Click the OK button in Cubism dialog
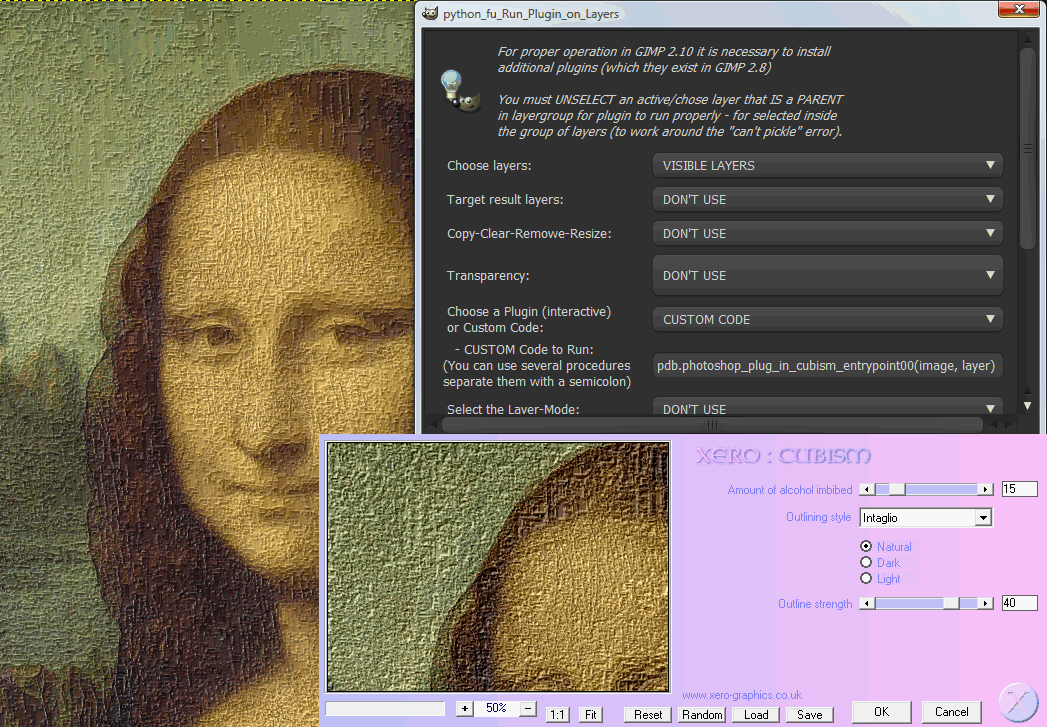The height and width of the screenshot is (727, 1047). click(881, 712)
